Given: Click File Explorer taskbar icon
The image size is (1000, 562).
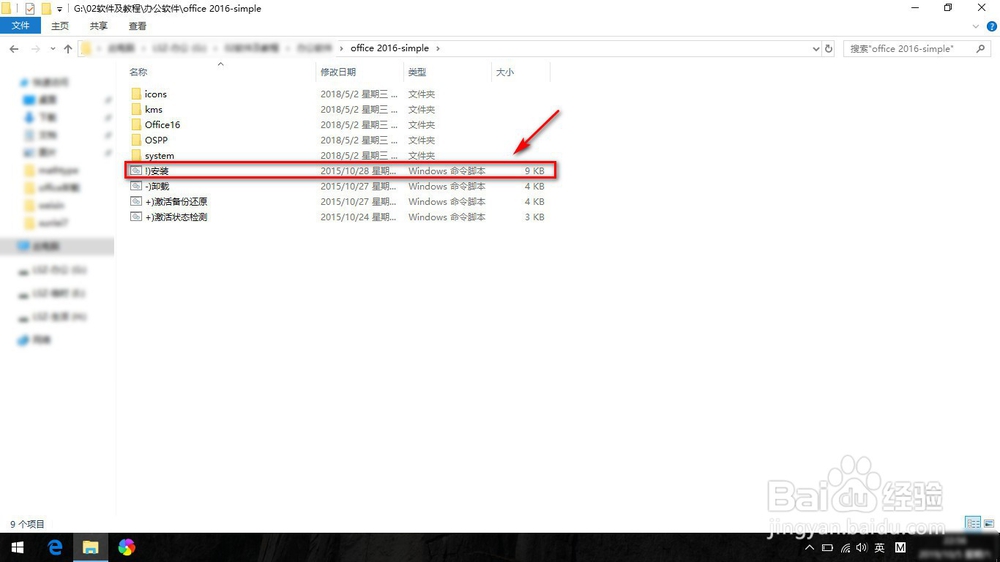Looking at the screenshot, I should coord(91,547).
